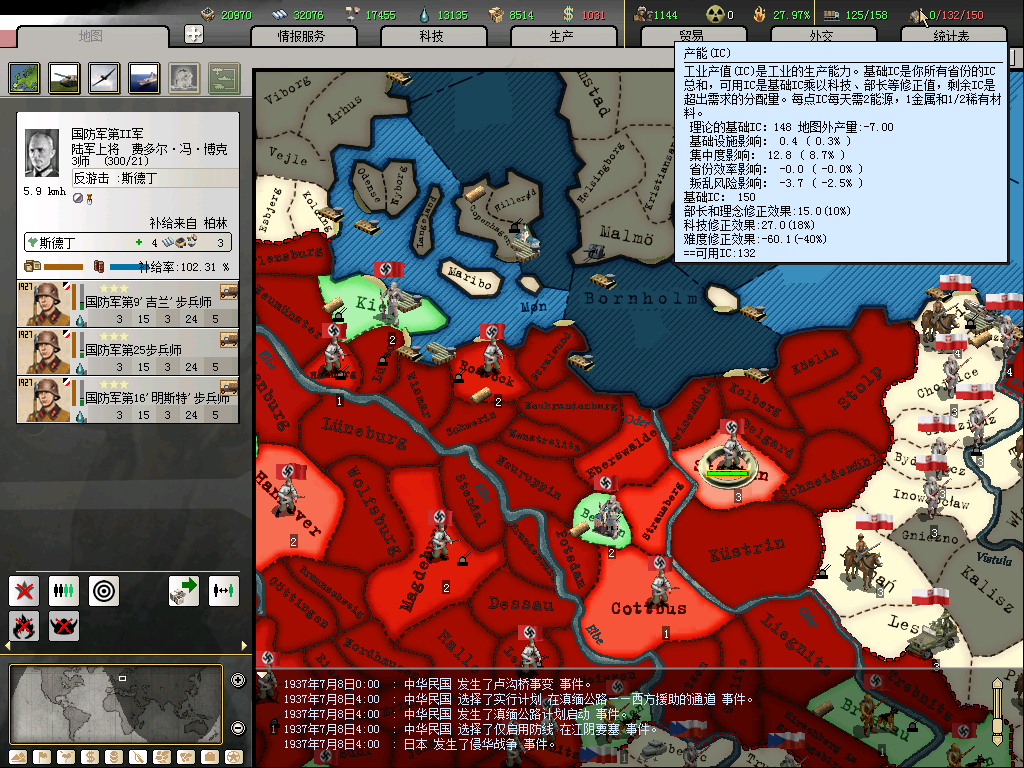1024x768 pixels.
Task: Click the Küstrin province label on map
Action: [x=746, y=550]
